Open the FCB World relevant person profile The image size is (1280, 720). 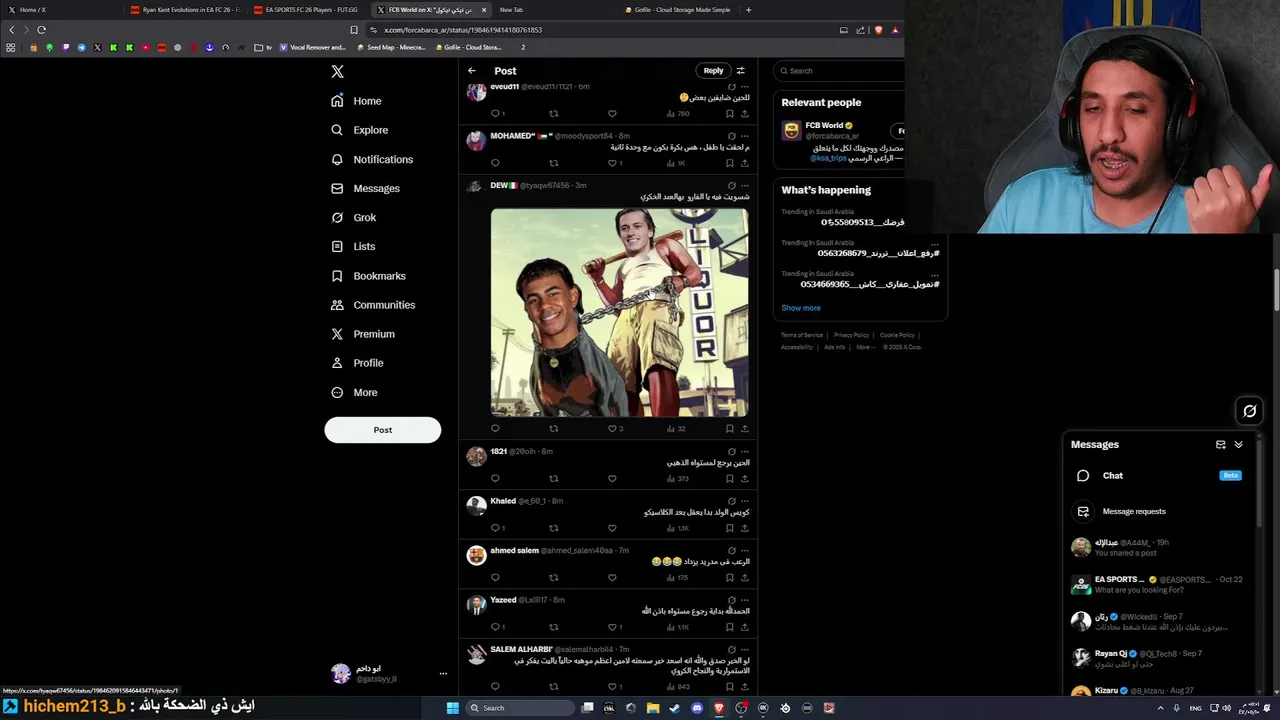pyautogui.click(x=824, y=126)
